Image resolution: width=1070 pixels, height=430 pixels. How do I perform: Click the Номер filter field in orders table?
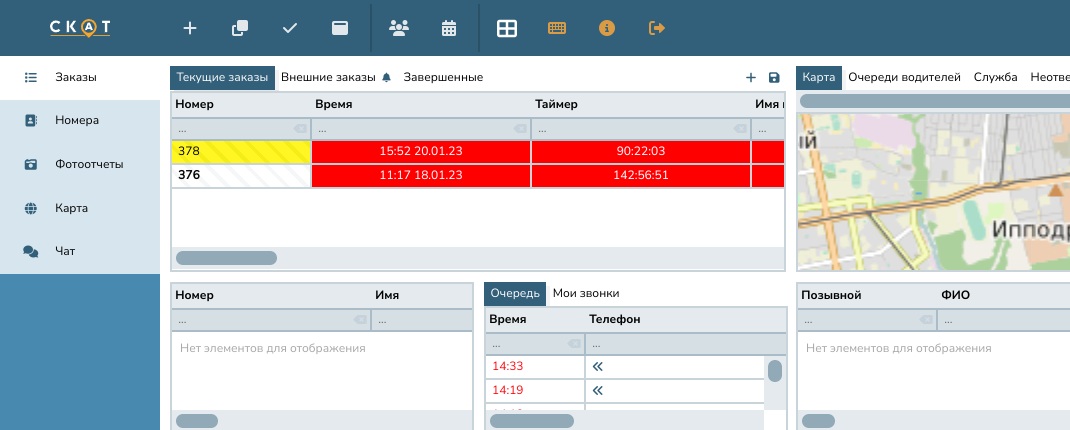(234, 129)
